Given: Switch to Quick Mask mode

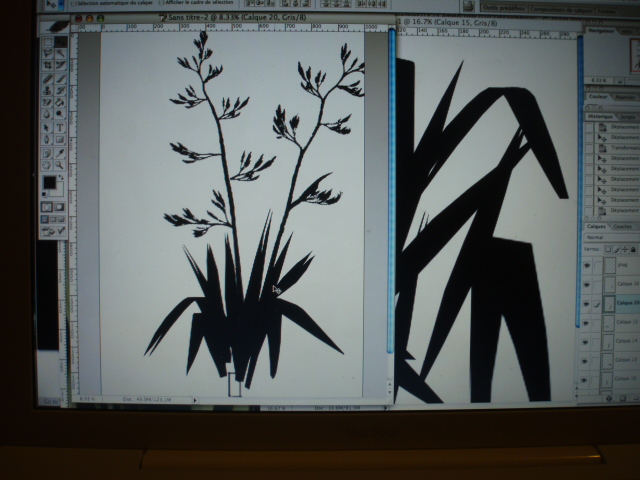Looking at the screenshot, I should 60,207.
